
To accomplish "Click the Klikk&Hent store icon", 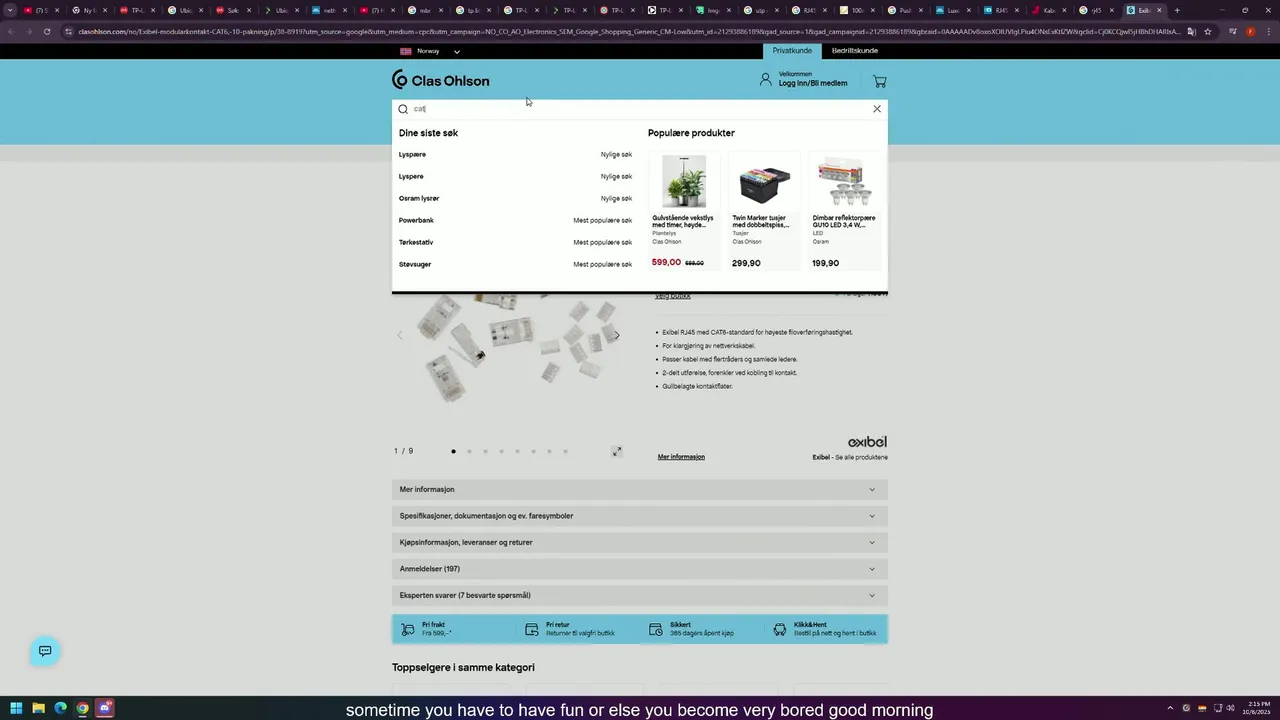I will (x=780, y=629).
